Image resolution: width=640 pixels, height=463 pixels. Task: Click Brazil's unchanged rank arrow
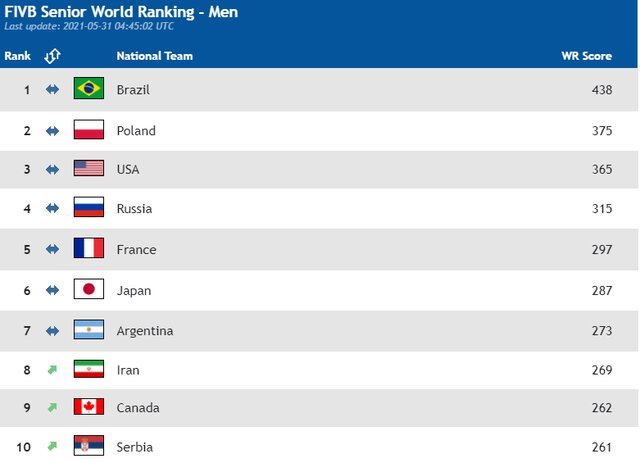pyautogui.click(x=52, y=90)
